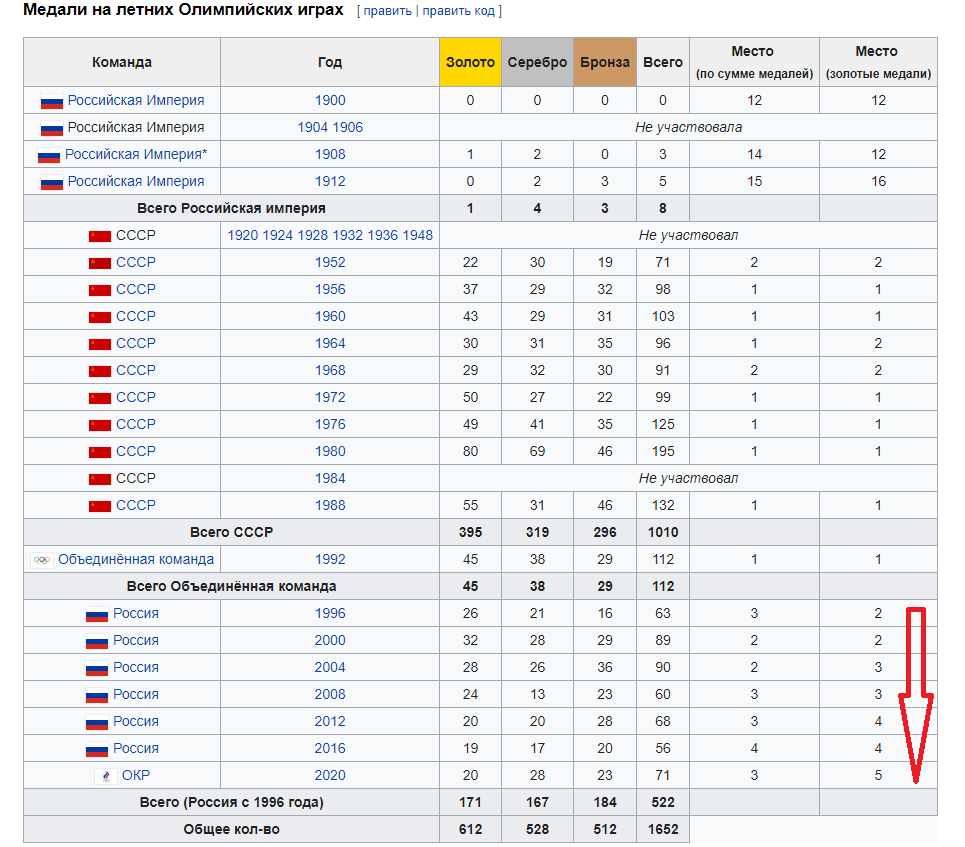
Task: Open the 2012 Olympics year link
Action: 330,721
